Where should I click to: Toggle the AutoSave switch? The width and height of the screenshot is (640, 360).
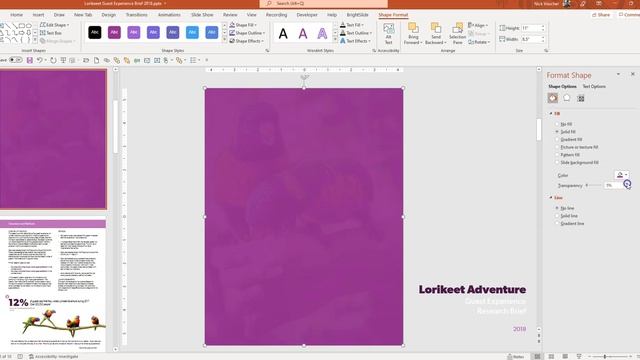pyautogui.click(x=16, y=60)
